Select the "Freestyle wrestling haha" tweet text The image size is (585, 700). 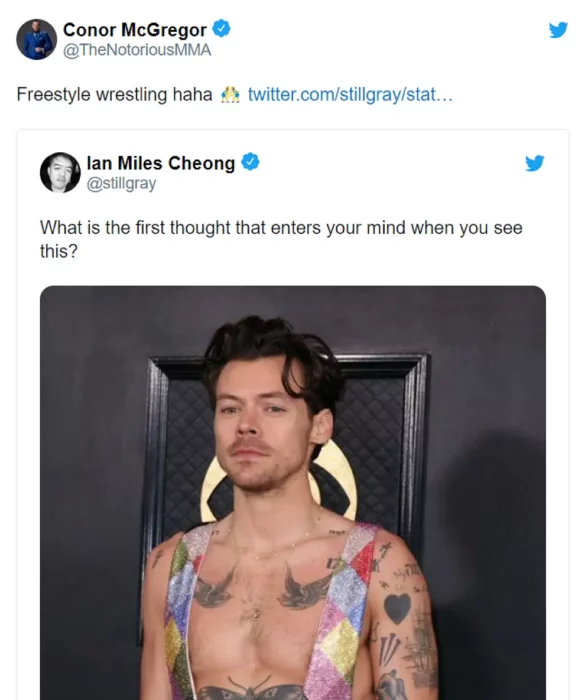pos(114,94)
